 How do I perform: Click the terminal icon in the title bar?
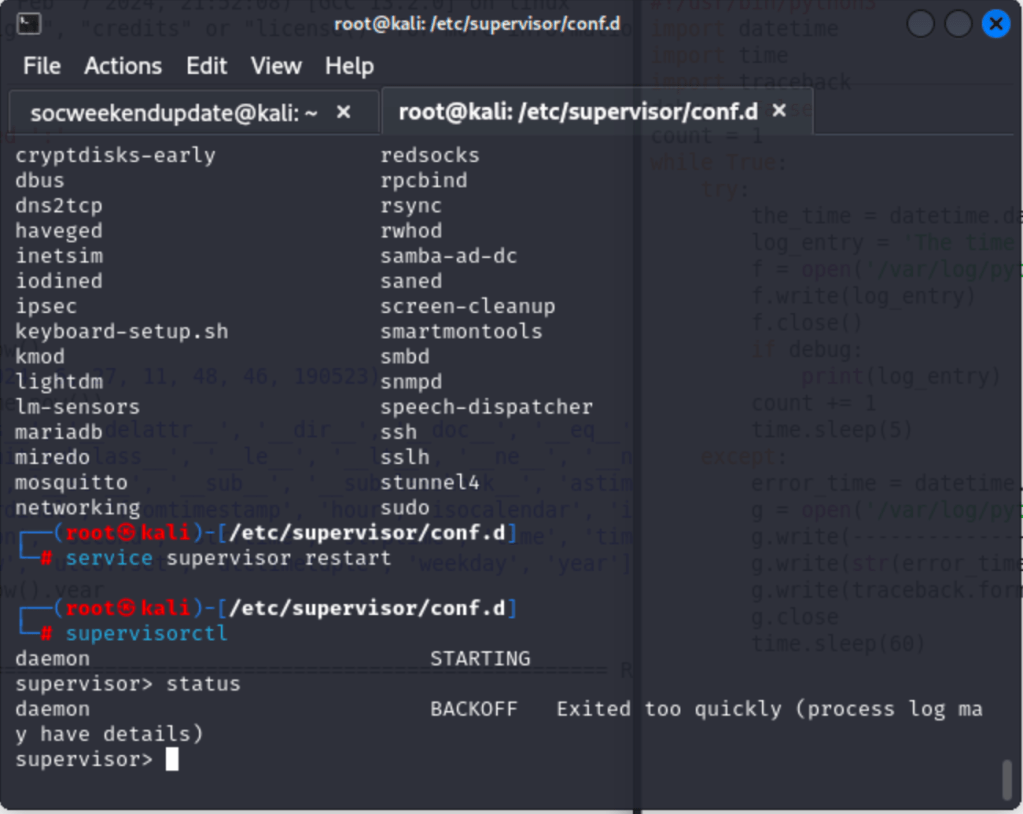[29, 23]
